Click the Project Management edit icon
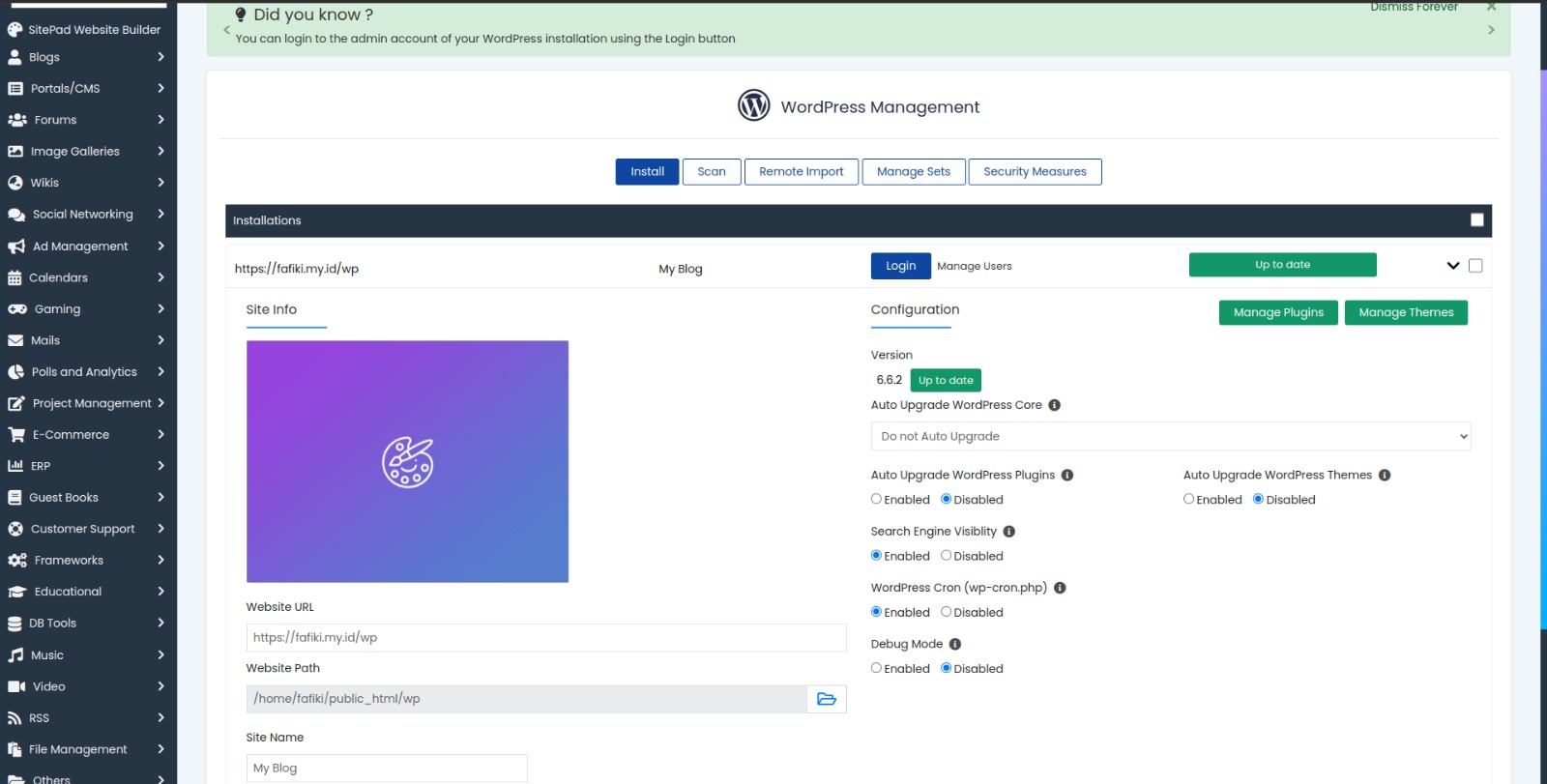 click(x=16, y=403)
